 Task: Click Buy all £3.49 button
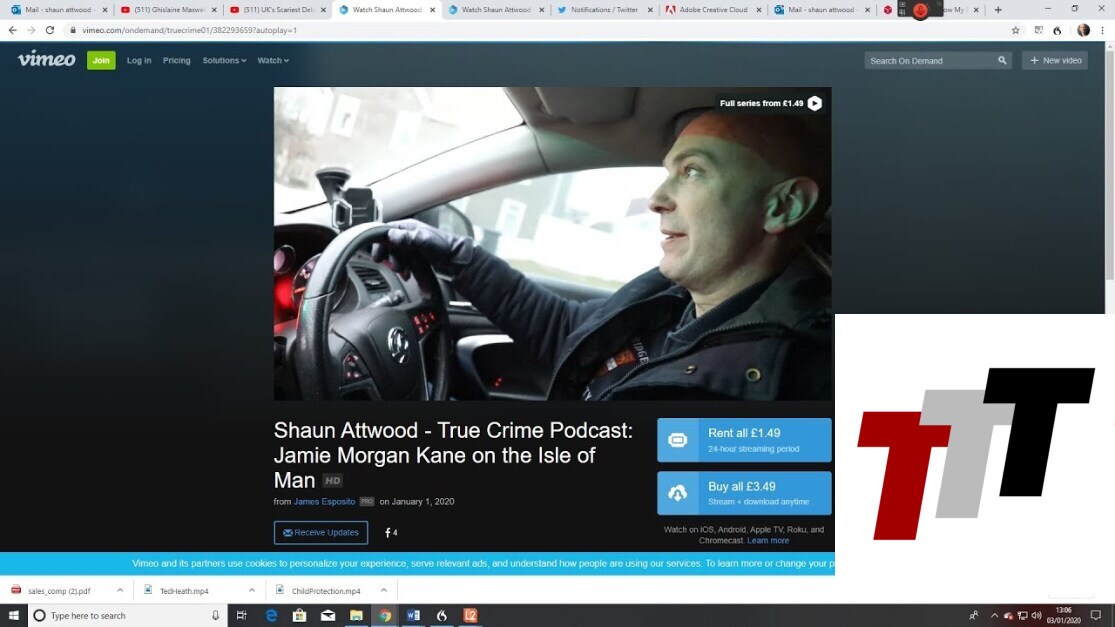click(x=744, y=493)
